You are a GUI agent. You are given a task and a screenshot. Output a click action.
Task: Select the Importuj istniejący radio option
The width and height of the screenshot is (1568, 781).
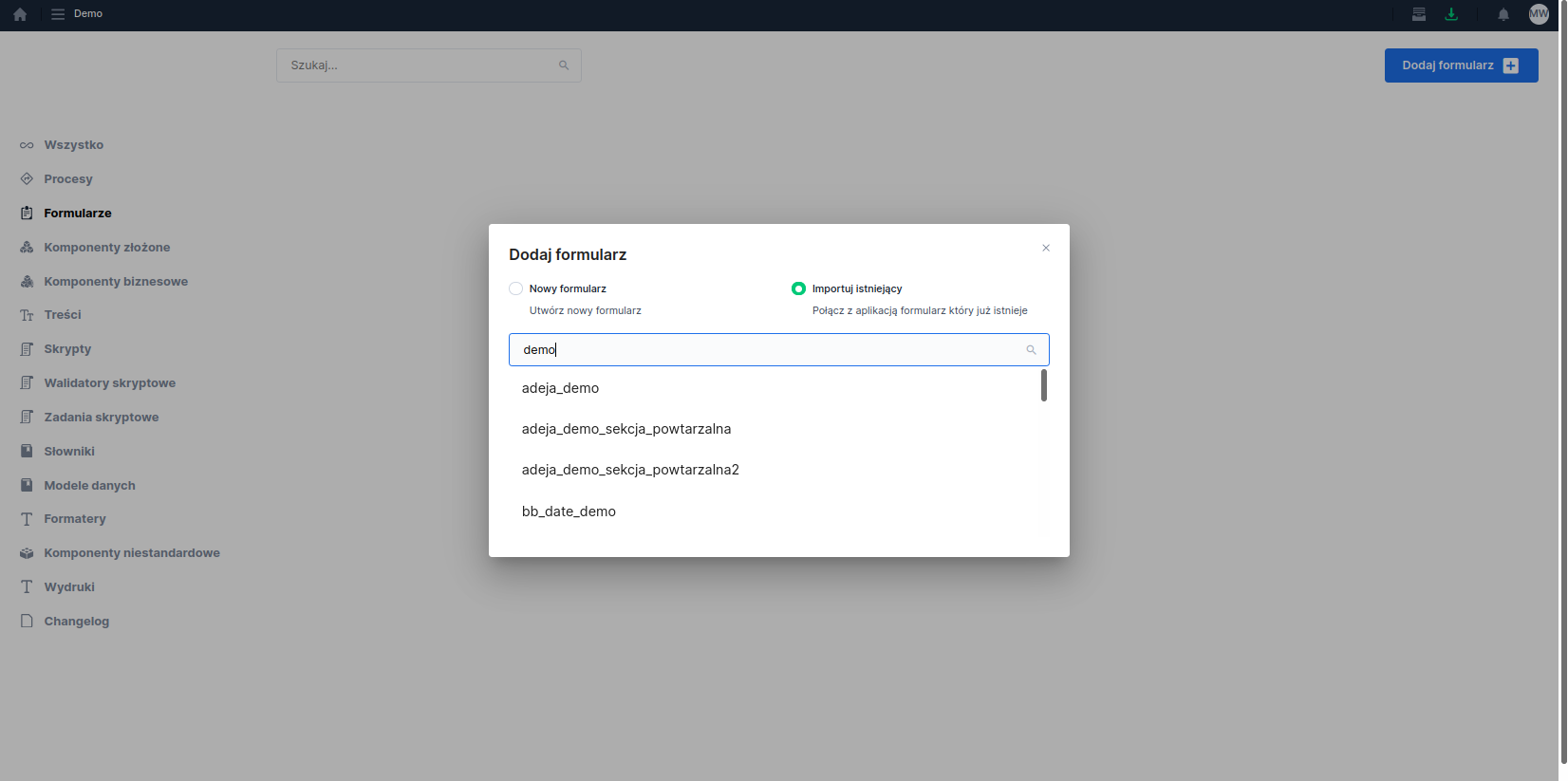[798, 288]
